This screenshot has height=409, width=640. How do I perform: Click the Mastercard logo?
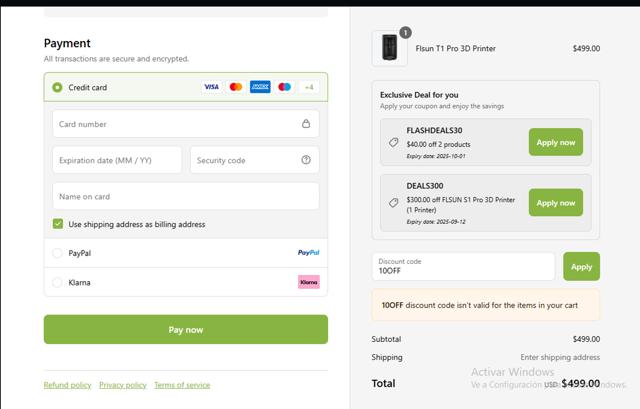tap(236, 87)
